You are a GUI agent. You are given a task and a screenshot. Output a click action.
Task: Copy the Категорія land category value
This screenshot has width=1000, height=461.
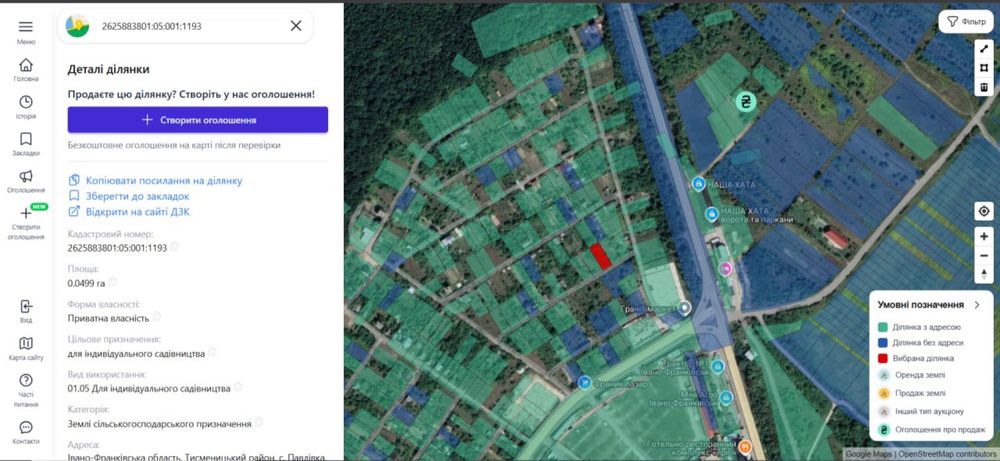click(x=259, y=423)
